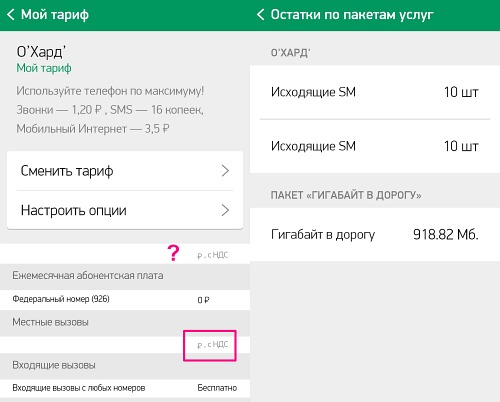Click the Ежемесячная абонентская плата header
Screen dimensions: 500x402
[x=88, y=276]
